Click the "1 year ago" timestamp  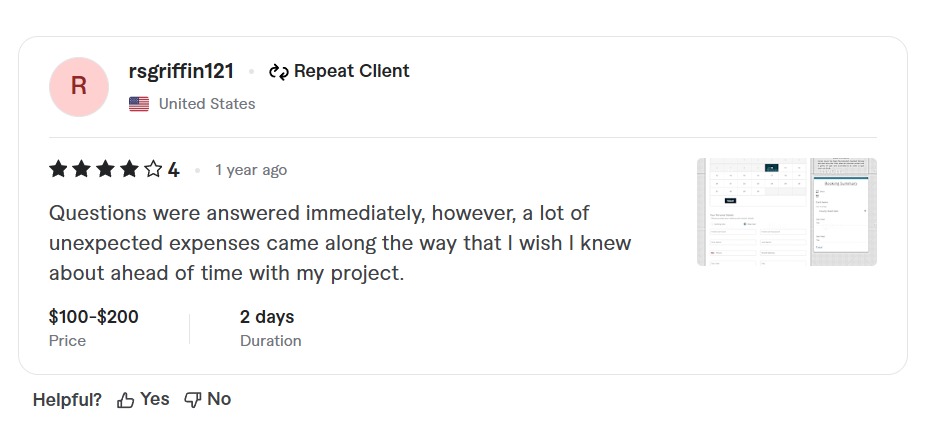(x=251, y=170)
